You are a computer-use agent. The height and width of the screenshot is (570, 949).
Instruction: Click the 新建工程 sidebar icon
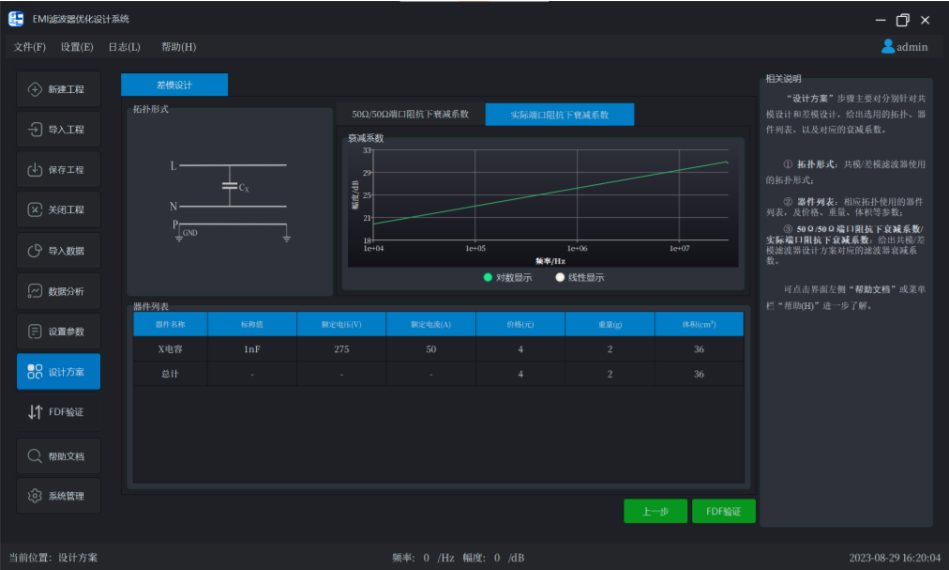34,89
